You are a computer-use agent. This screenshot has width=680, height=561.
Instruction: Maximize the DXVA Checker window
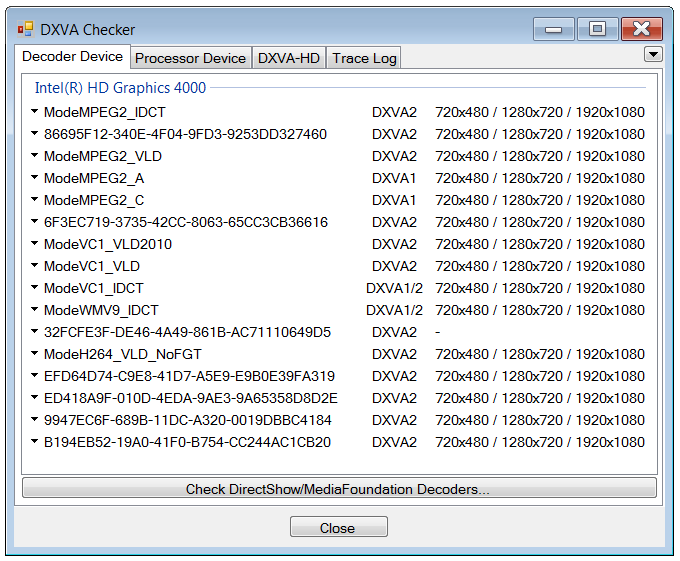coord(598,29)
